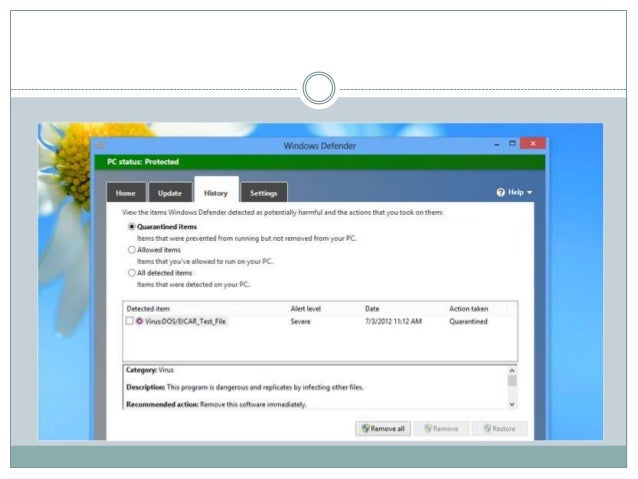Click the Remove button
Viewport: 638px width, 479px height.
[441, 428]
